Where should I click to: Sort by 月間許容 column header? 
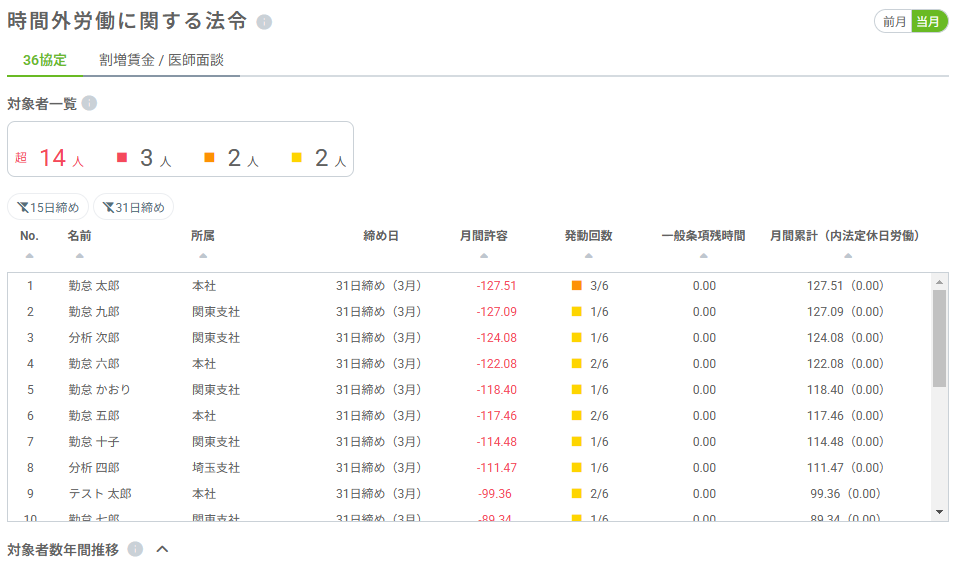483,236
